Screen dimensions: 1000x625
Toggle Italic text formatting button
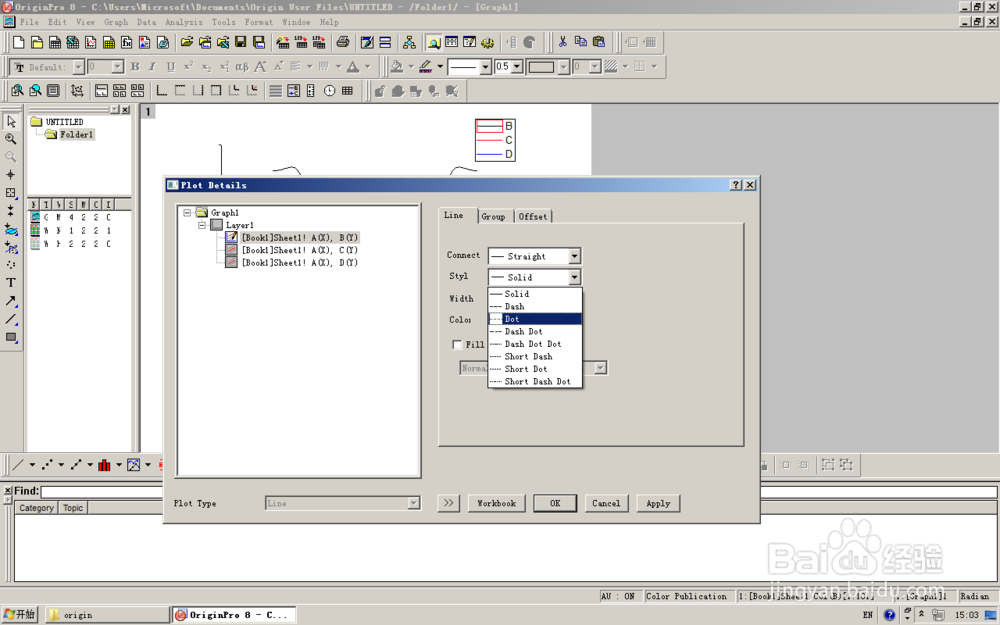coord(152,66)
